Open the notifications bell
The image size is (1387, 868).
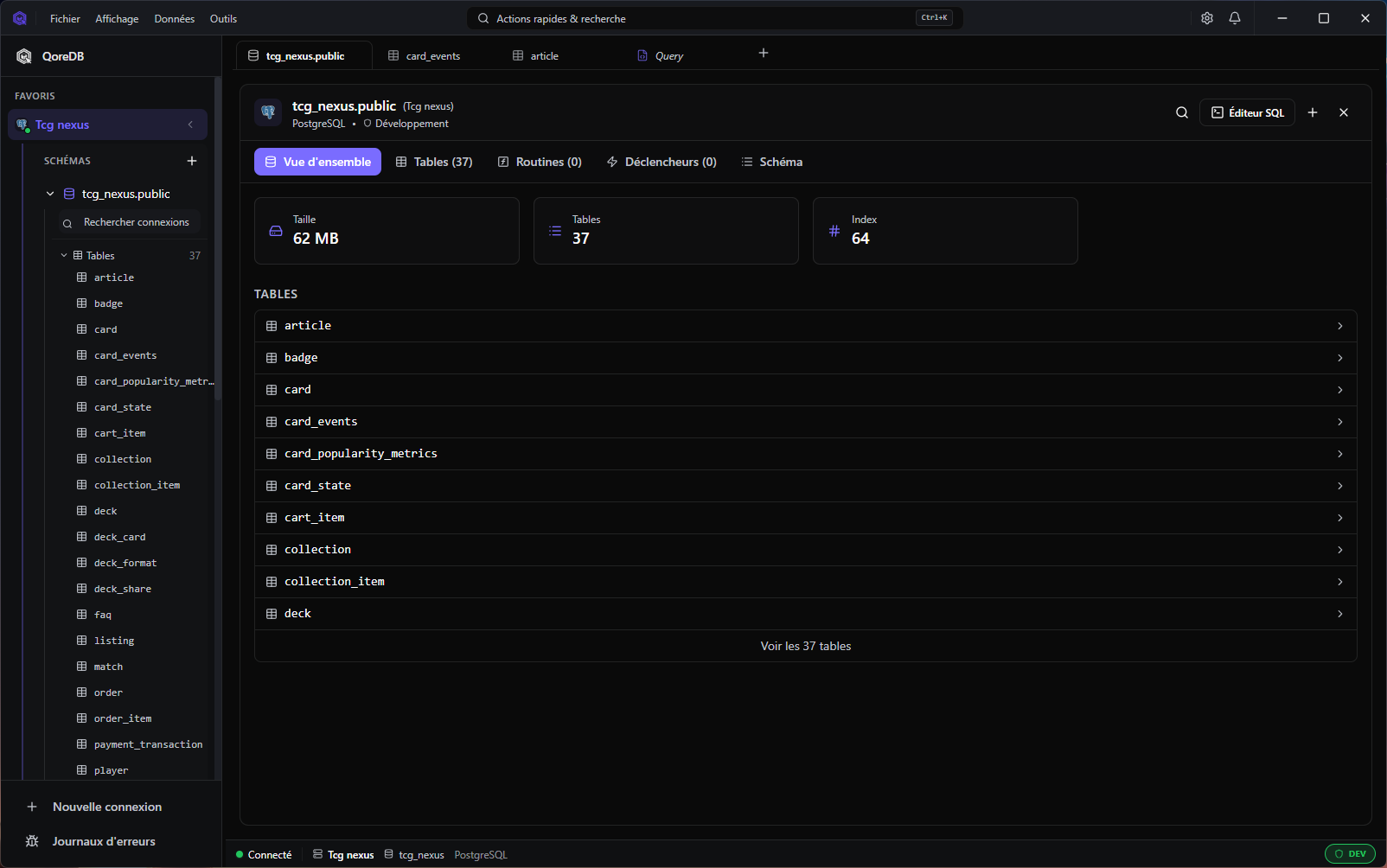pos(1235,18)
